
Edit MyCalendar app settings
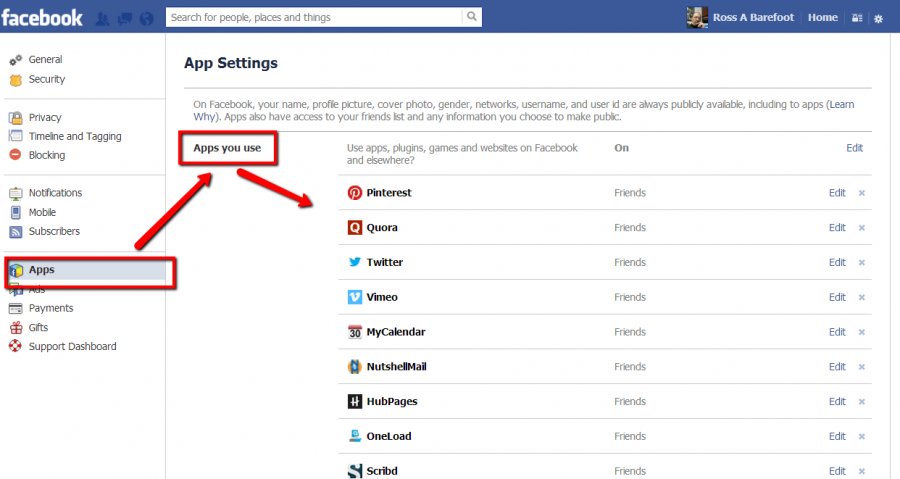point(837,332)
